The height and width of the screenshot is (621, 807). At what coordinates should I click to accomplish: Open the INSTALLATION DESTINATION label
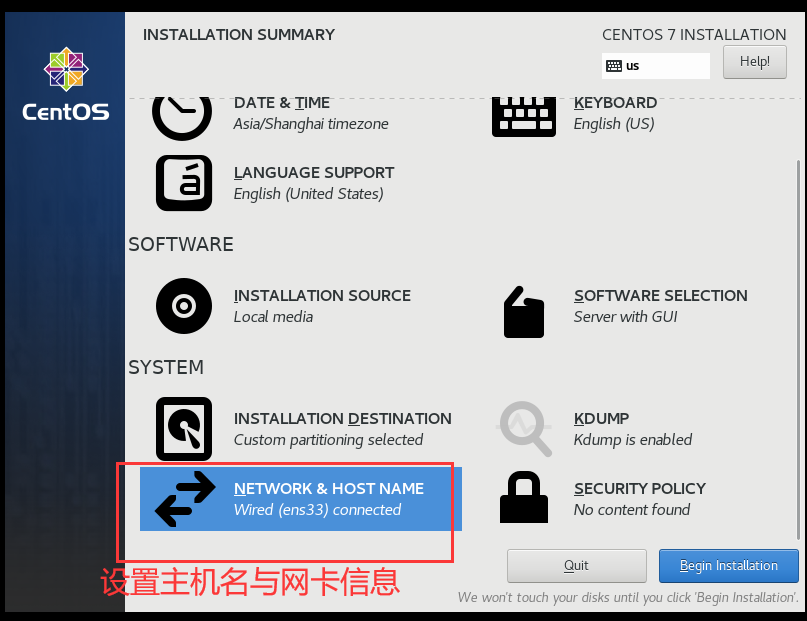[x=342, y=418]
